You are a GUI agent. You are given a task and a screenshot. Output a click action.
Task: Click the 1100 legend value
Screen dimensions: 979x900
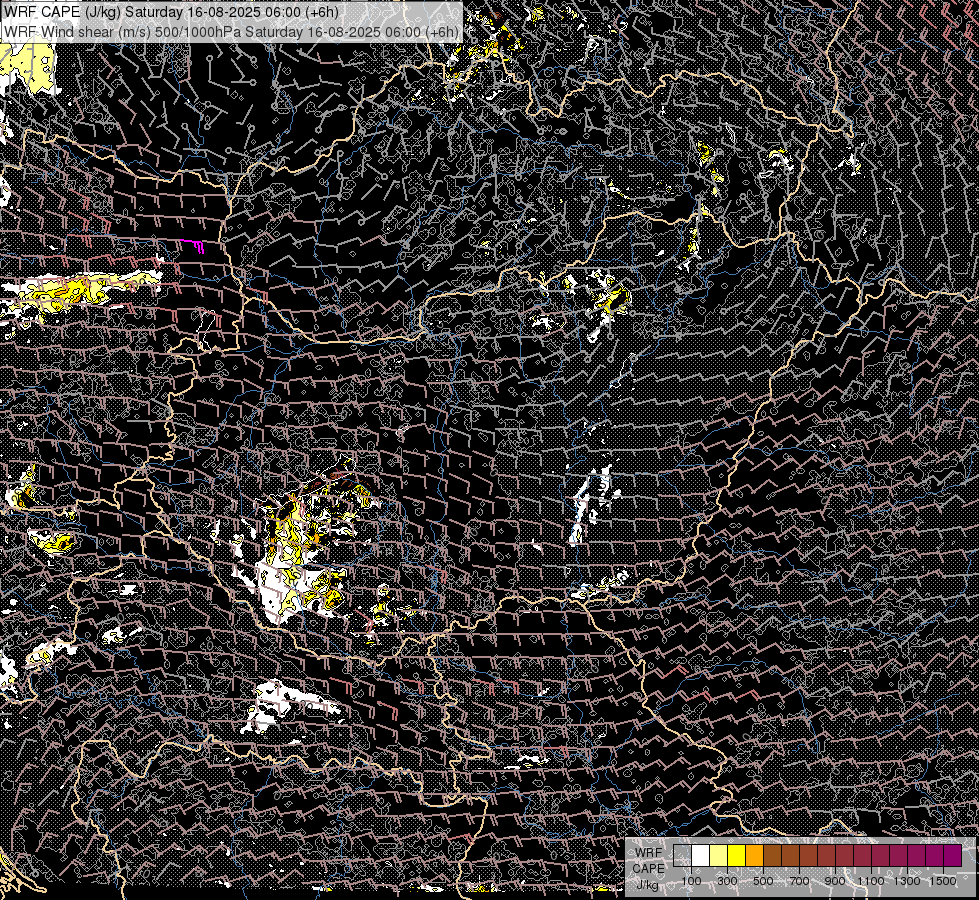870,881
